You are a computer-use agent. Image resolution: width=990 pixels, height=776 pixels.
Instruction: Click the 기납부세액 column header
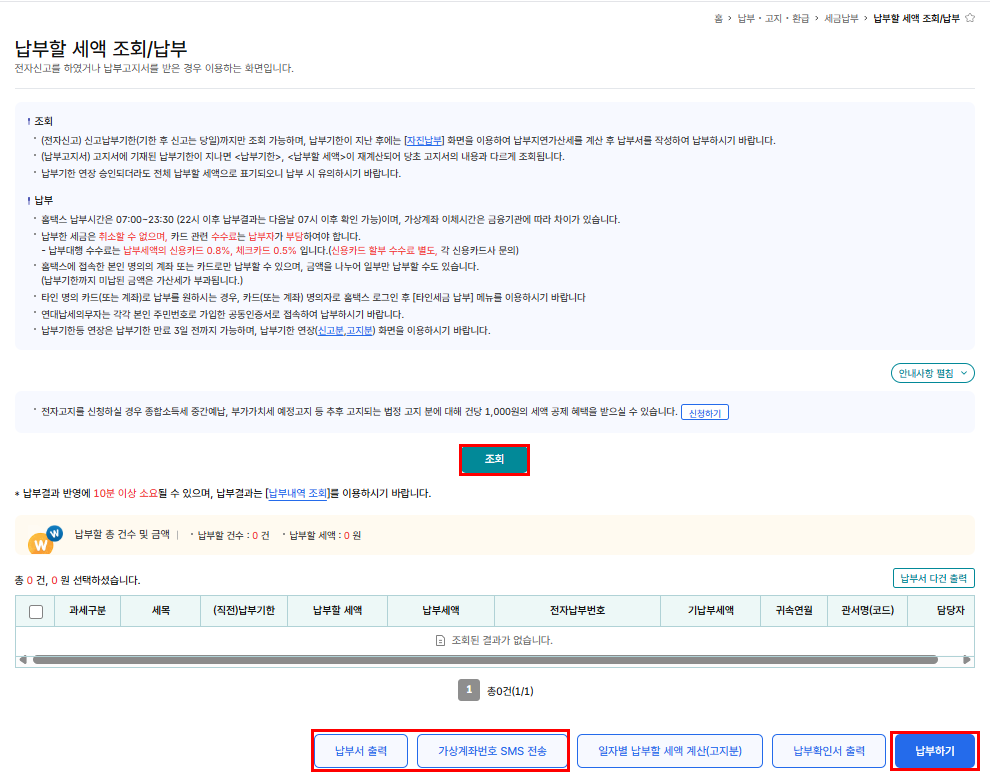coord(710,611)
